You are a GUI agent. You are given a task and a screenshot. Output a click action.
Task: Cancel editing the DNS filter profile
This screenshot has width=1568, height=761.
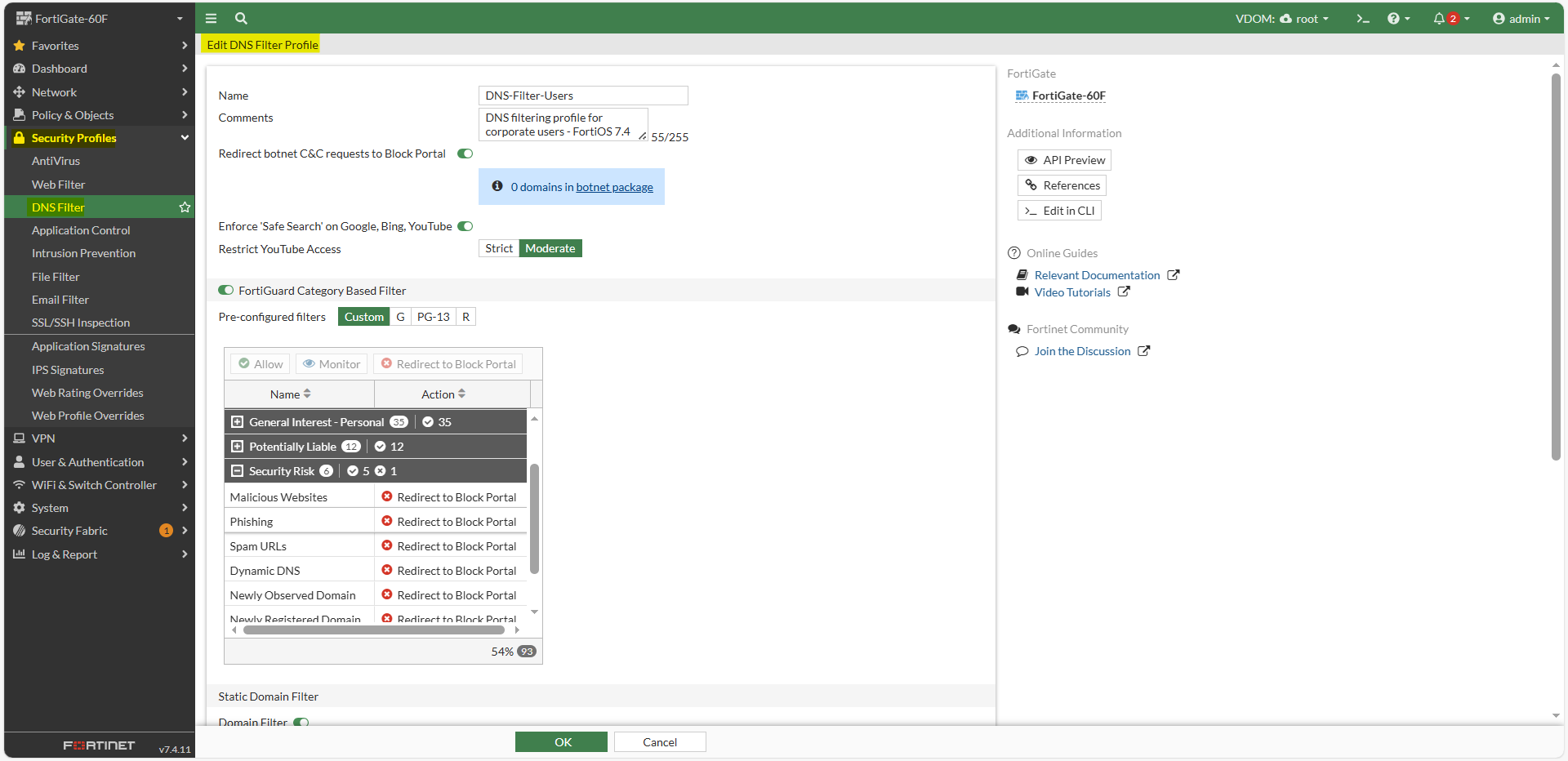660,742
